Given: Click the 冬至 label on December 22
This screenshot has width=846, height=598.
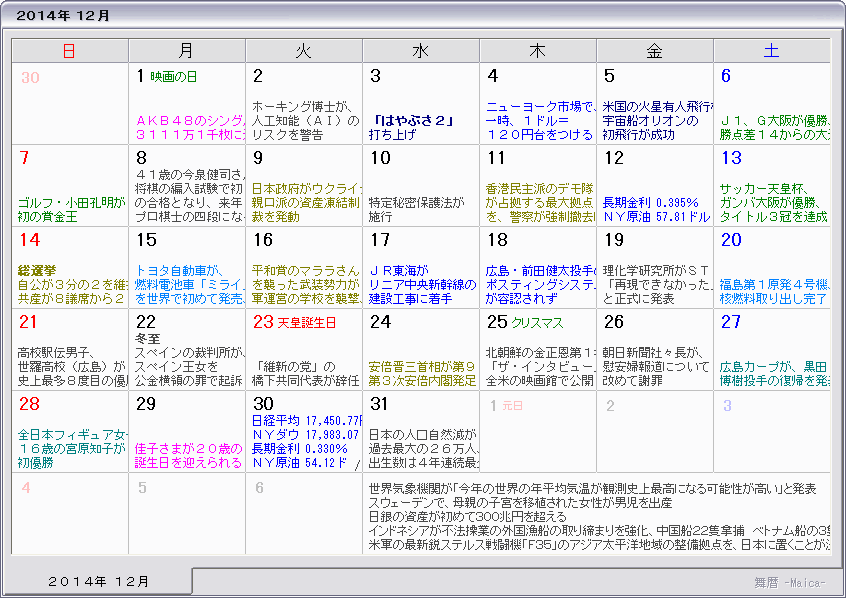Looking at the screenshot, I should pos(147,339).
